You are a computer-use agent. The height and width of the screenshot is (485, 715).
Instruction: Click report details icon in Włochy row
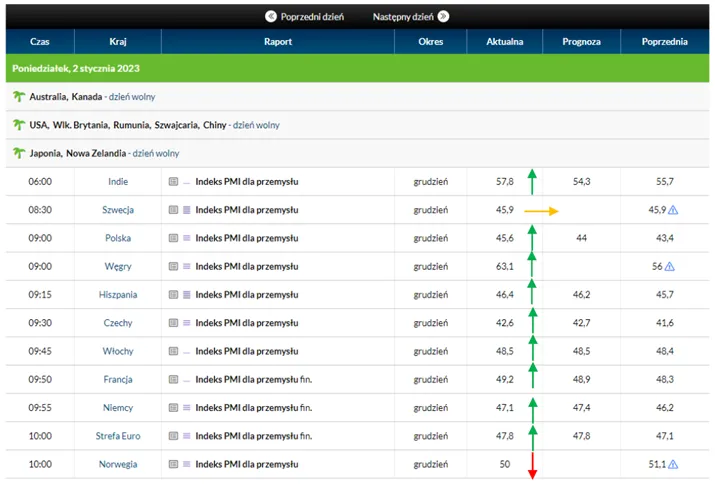[x=173, y=351]
